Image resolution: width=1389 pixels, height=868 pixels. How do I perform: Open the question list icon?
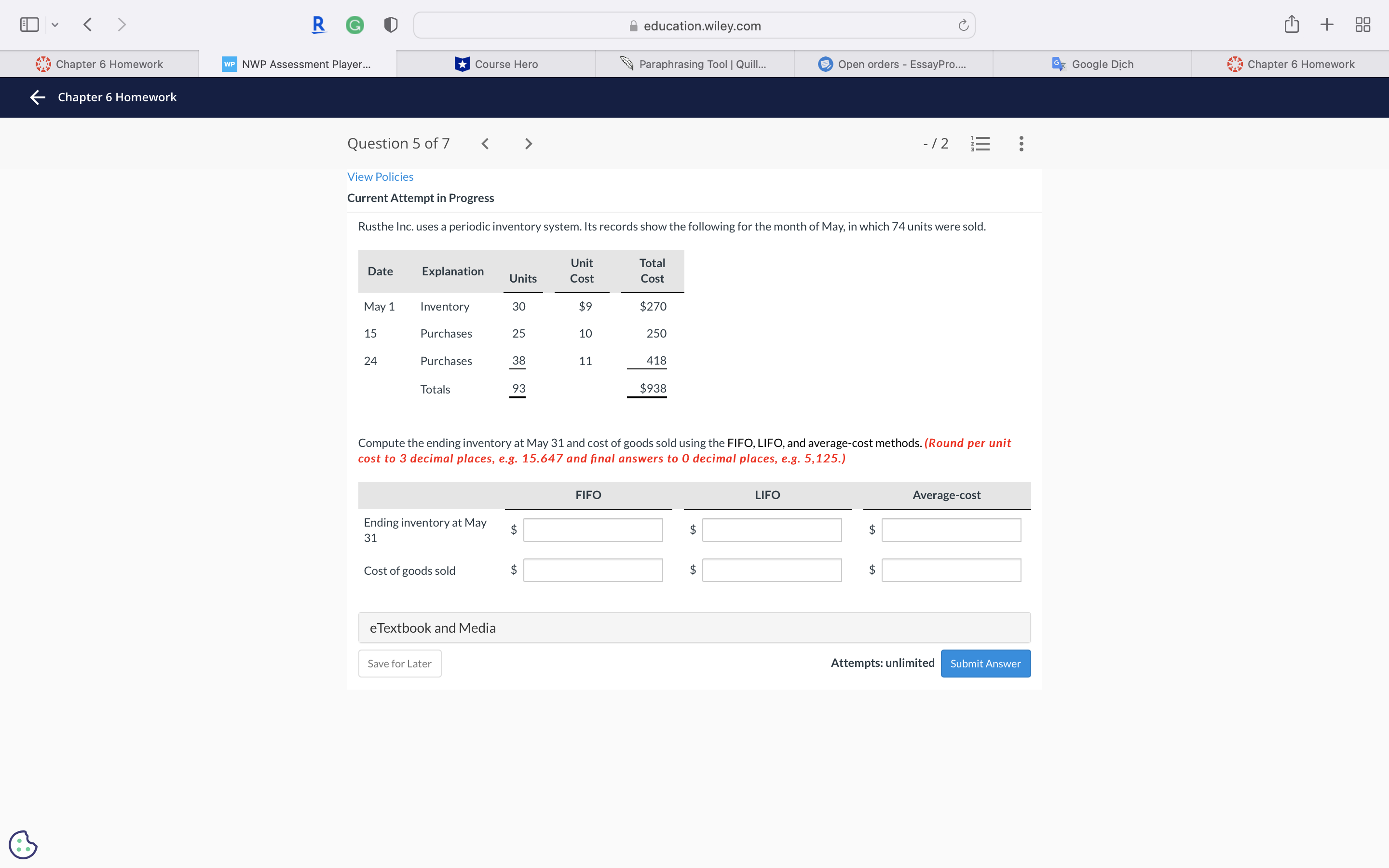(980, 144)
